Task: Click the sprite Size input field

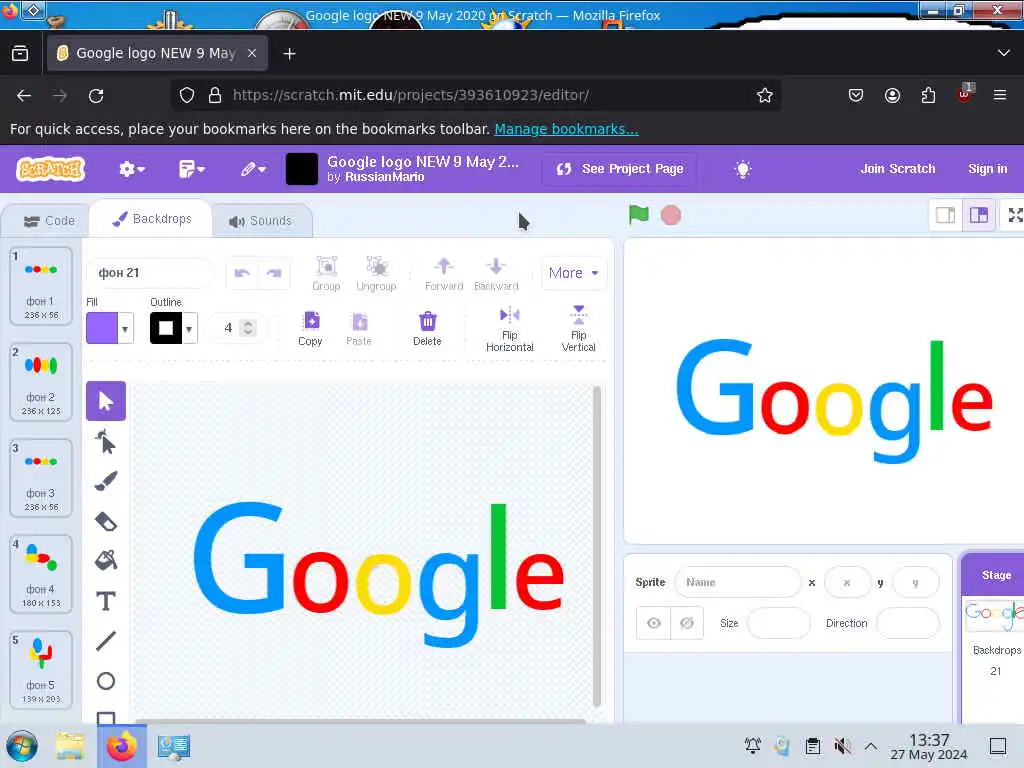Action: 778,623
